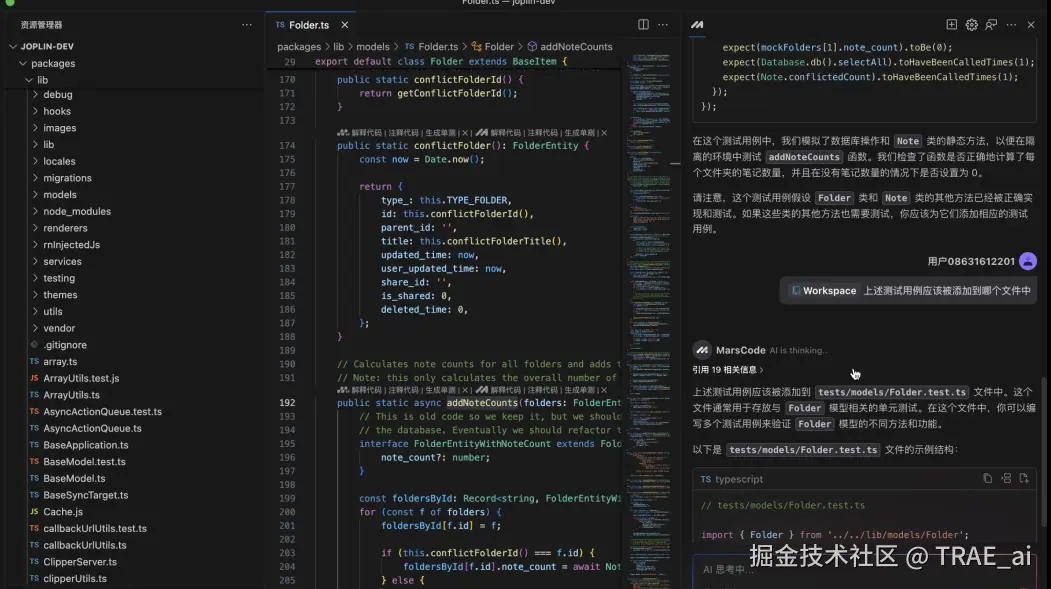Open the MarsCode settings gear
1051x589 pixels.
tap(970, 24)
